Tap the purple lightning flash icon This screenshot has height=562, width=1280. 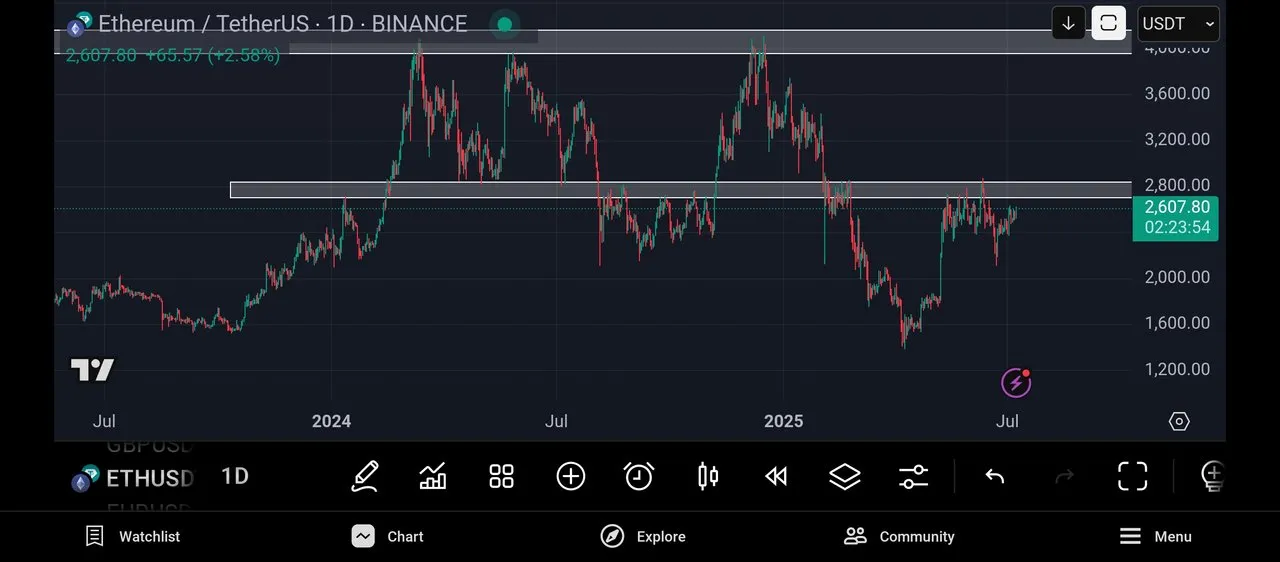[1015, 382]
